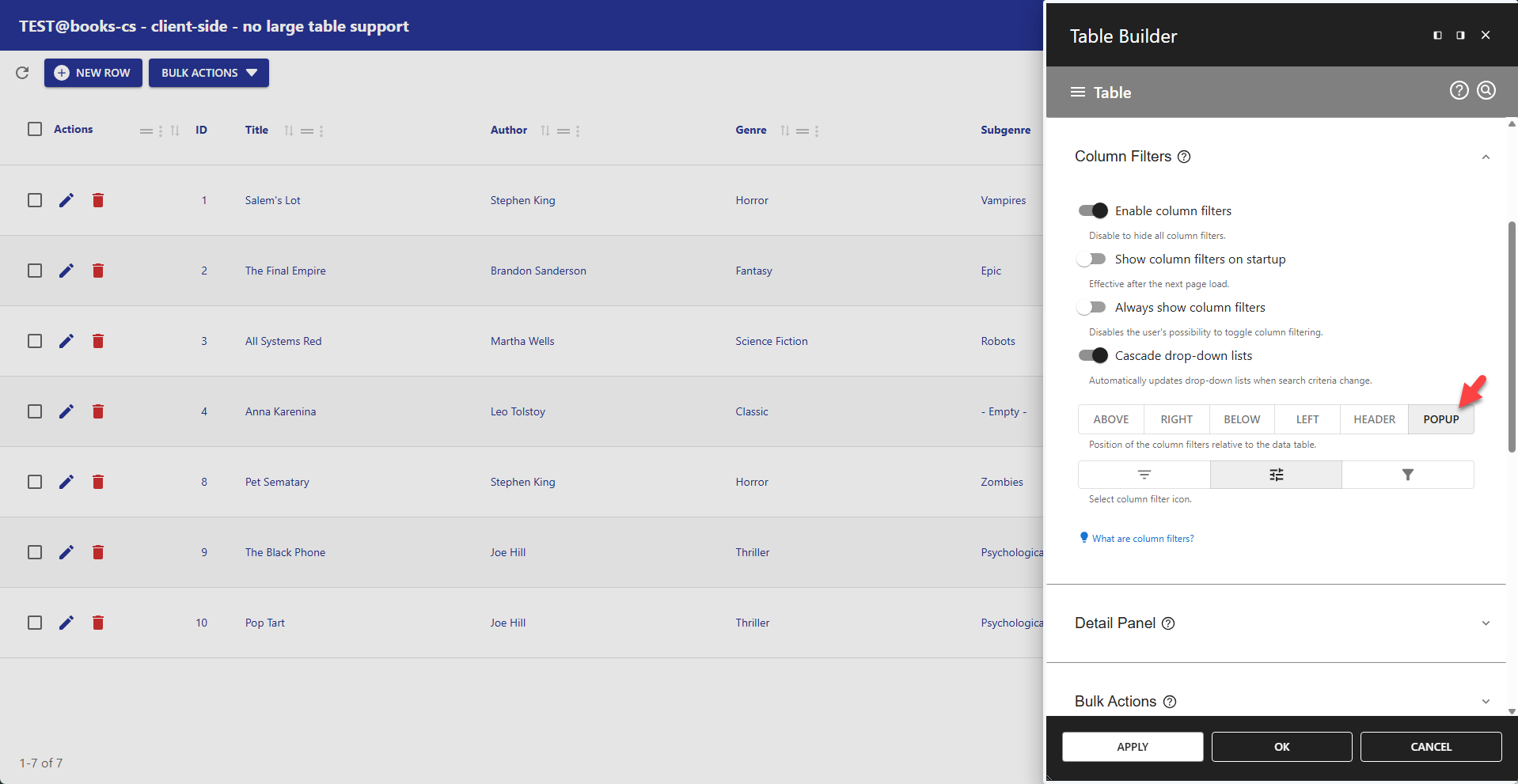
Task: Click the OK button
Action: point(1281,747)
